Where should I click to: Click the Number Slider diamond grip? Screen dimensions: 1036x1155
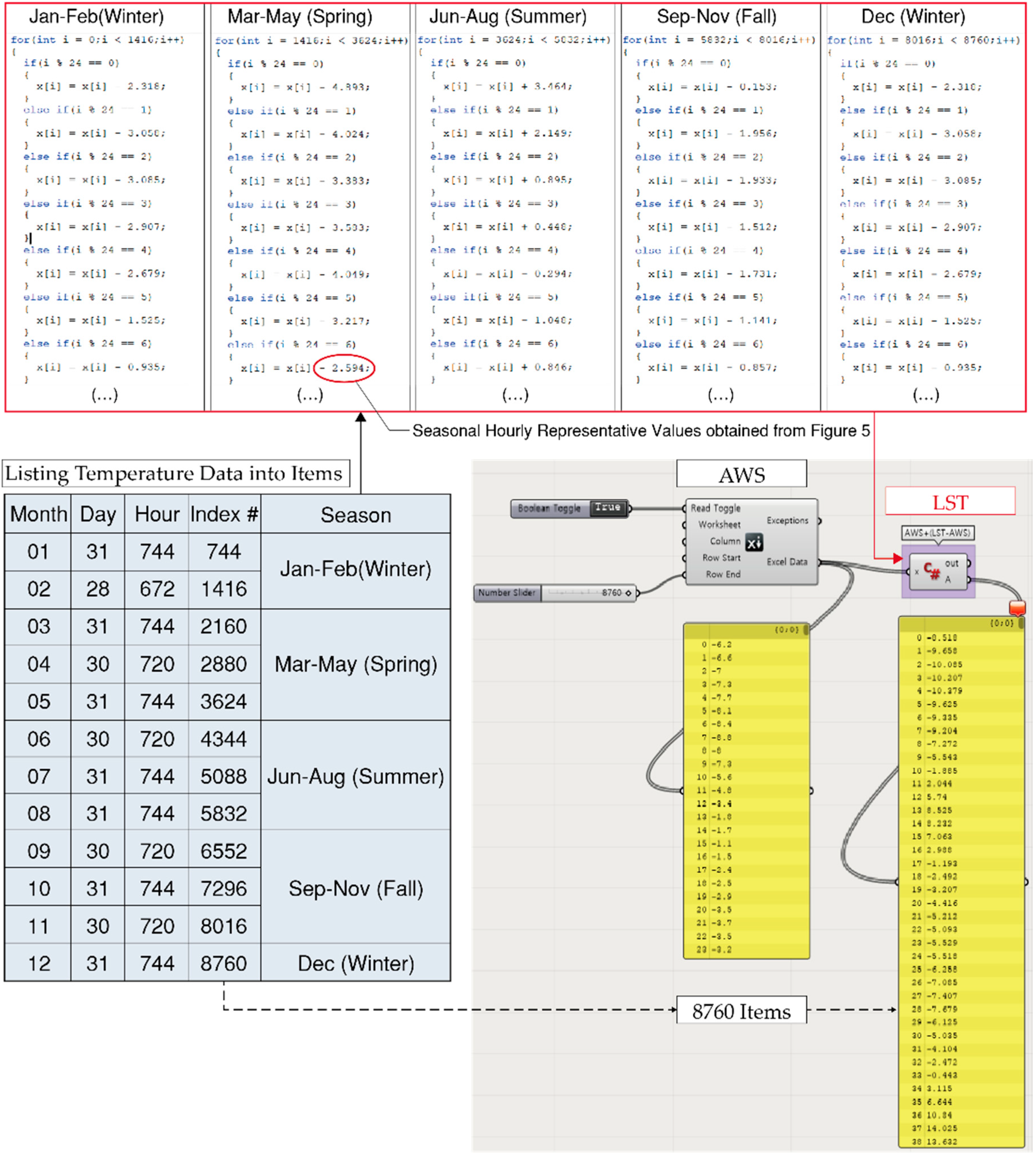[x=629, y=593]
